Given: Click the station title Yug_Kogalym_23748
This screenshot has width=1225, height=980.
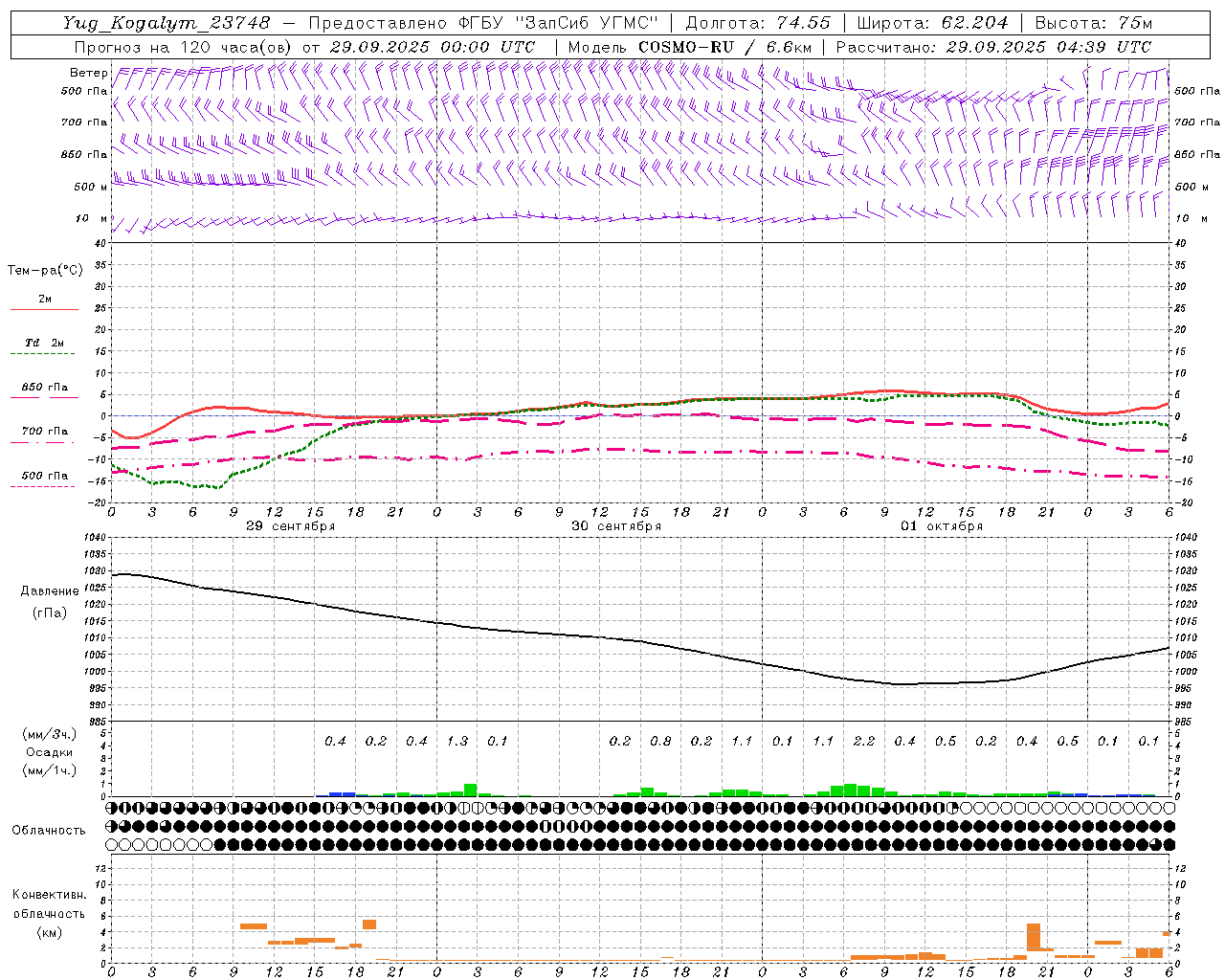Looking at the screenshot, I should click(167, 23).
